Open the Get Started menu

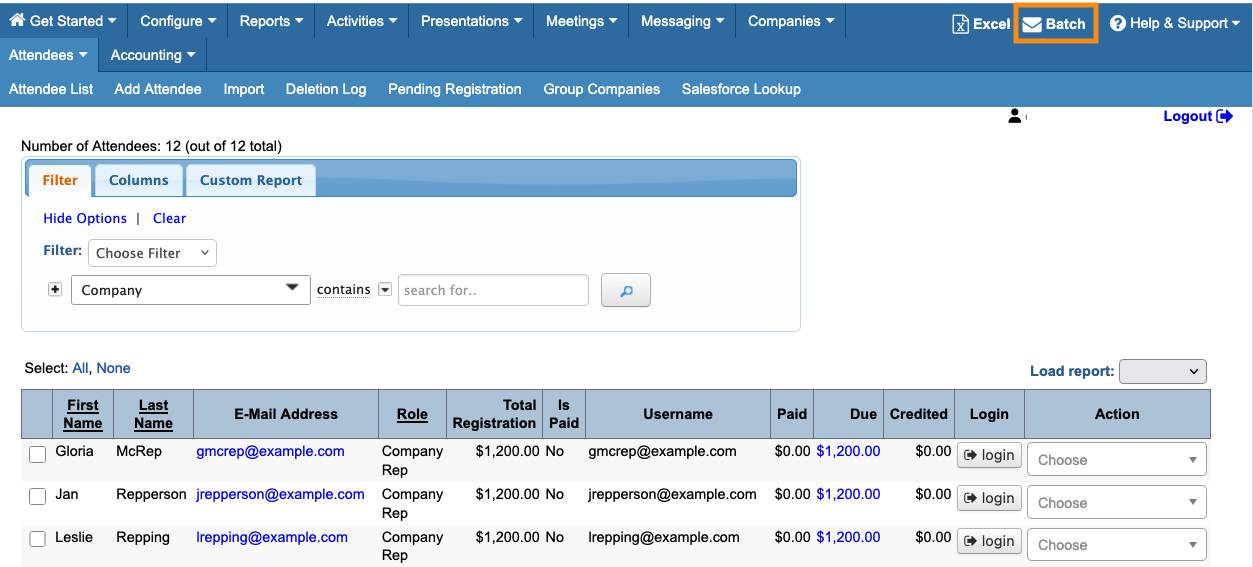pyautogui.click(x=63, y=21)
